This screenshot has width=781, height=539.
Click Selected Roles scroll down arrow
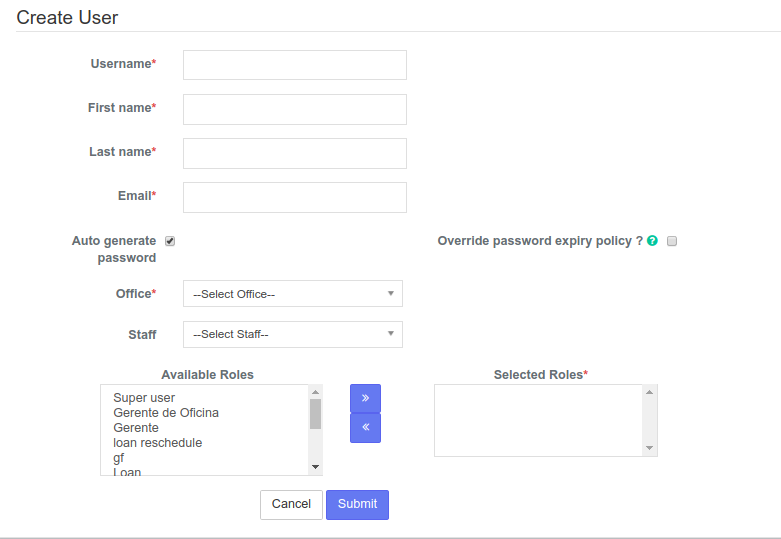click(x=649, y=448)
